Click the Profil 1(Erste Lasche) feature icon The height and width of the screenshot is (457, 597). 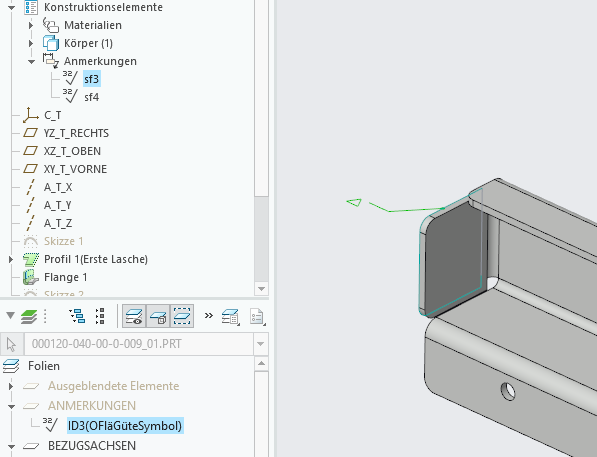pyautogui.click(x=30, y=259)
